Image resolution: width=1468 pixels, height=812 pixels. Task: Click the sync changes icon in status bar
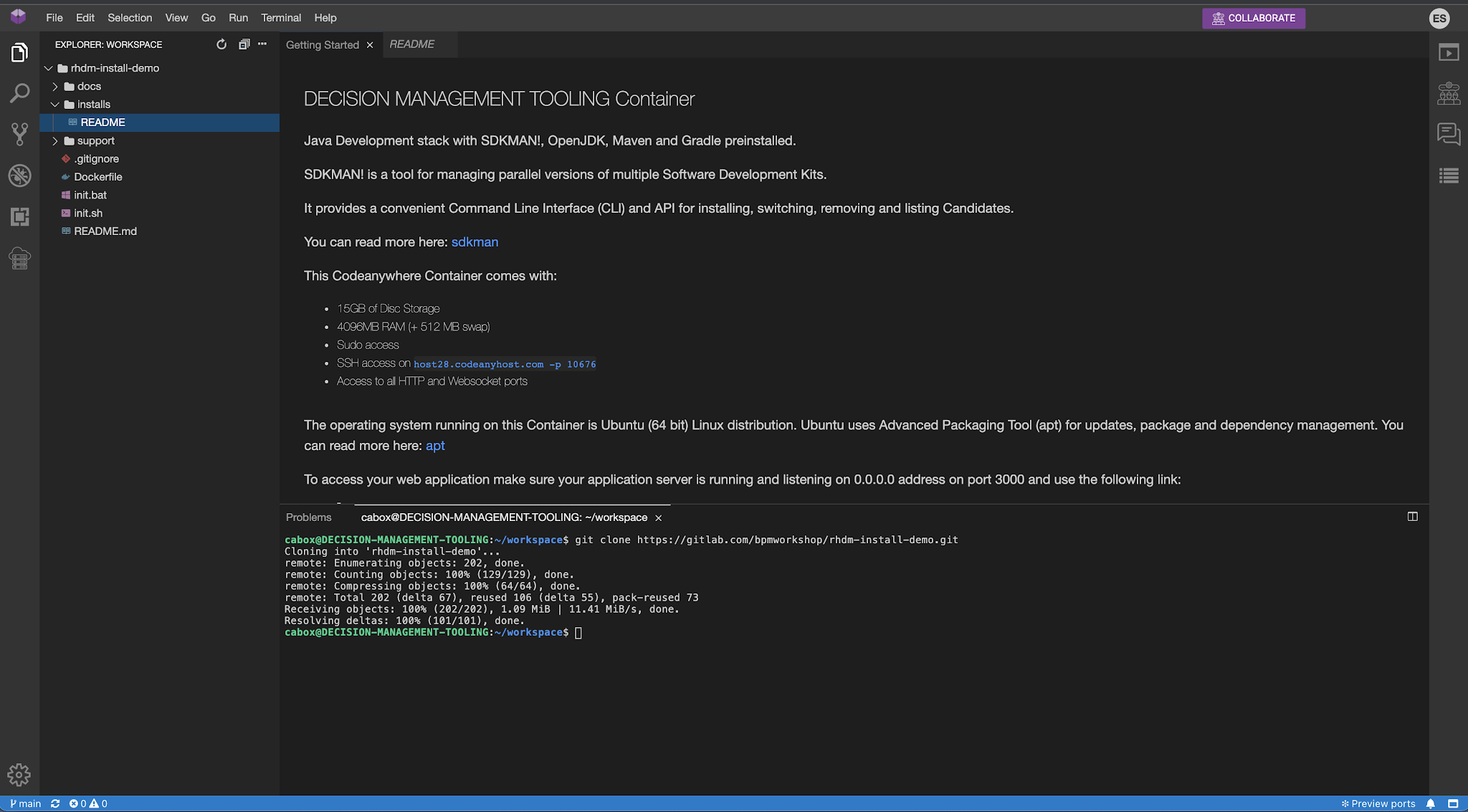pyautogui.click(x=55, y=804)
